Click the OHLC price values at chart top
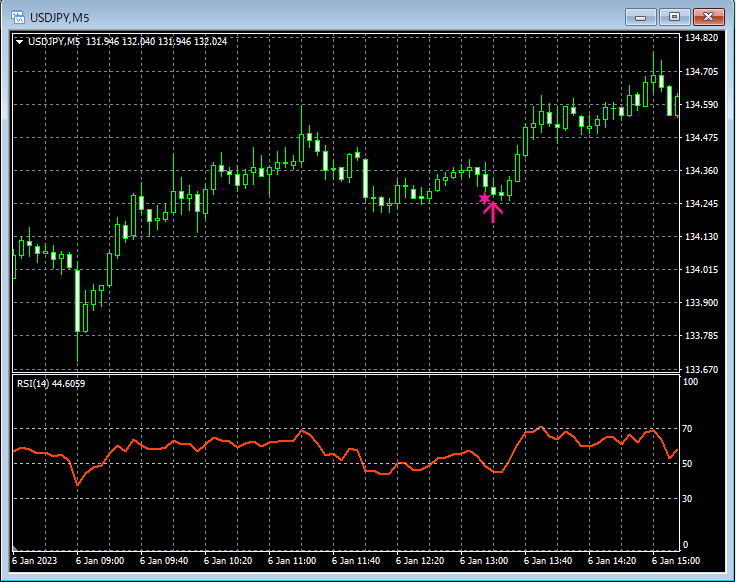The image size is (737, 582). [156, 41]
